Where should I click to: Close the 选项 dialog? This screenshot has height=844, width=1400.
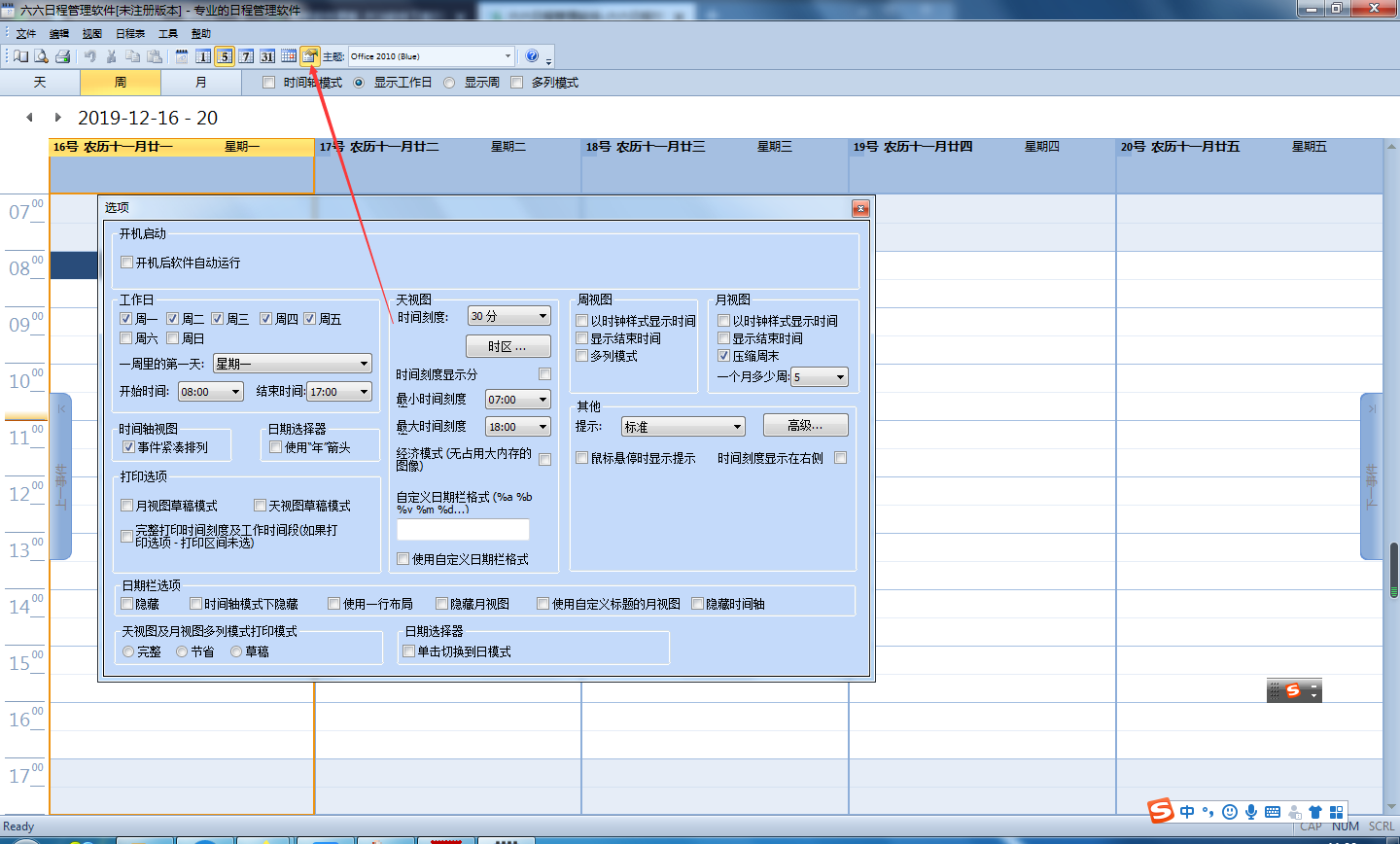click(860, 208)
